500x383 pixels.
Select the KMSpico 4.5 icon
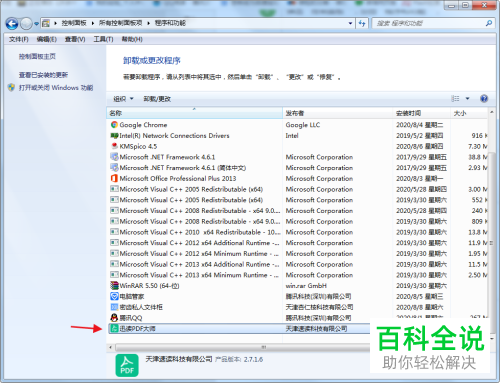coord(114,146)
